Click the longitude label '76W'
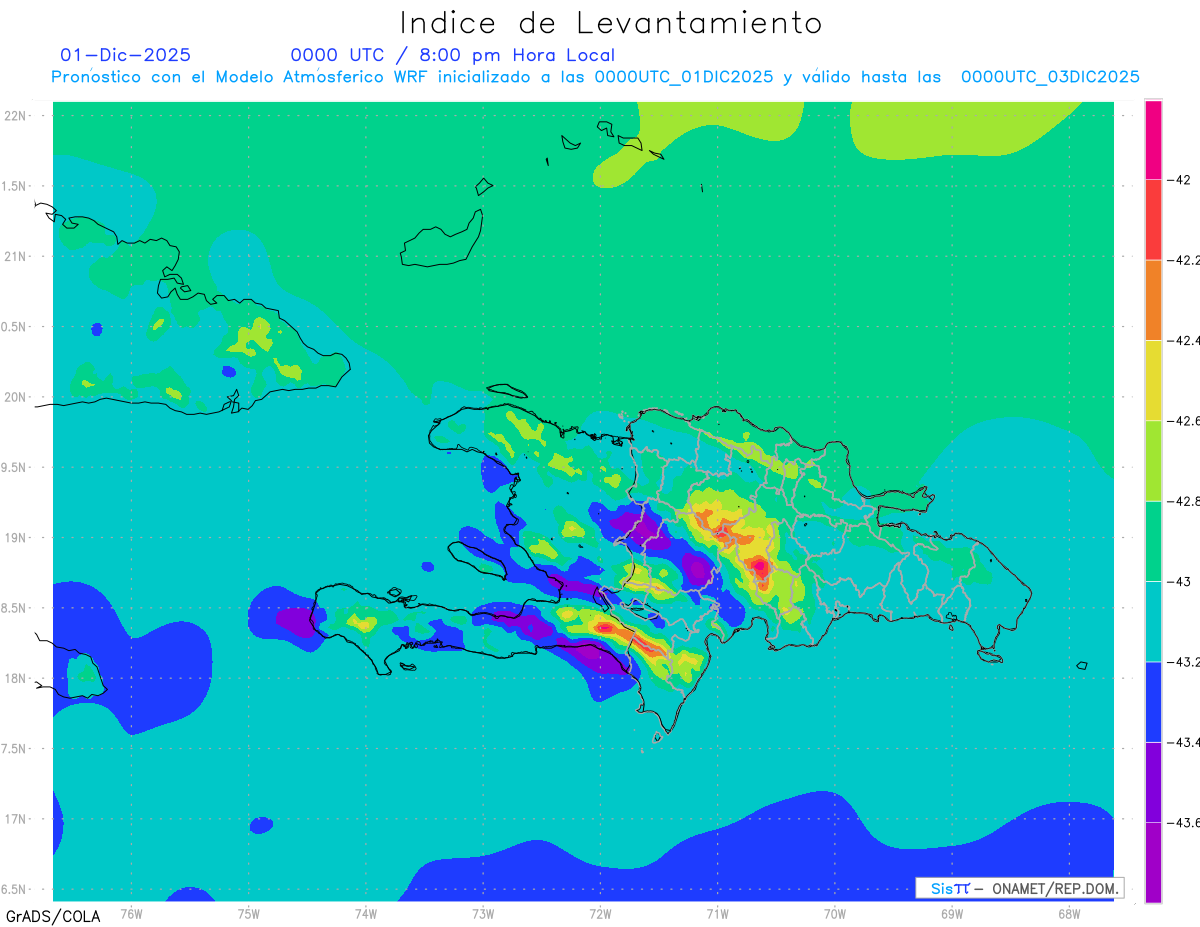Viewport: 1200px width, 927px height. coord(131,913)
